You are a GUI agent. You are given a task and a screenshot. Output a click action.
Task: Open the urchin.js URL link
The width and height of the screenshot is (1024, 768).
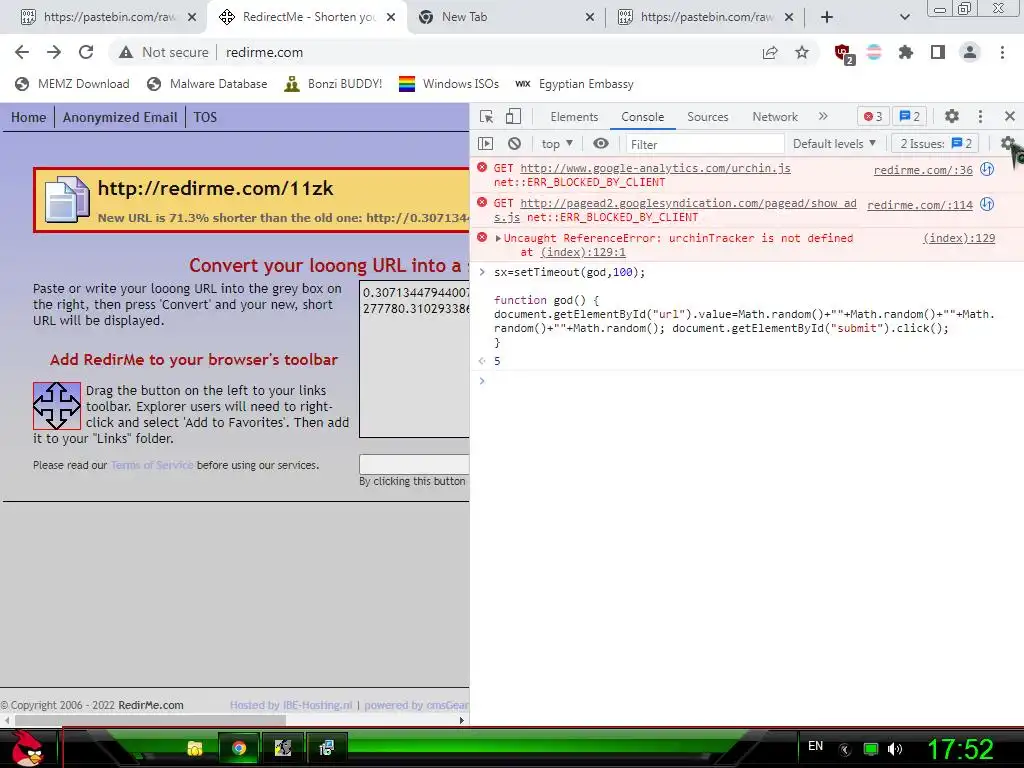[x=655, y=168]
